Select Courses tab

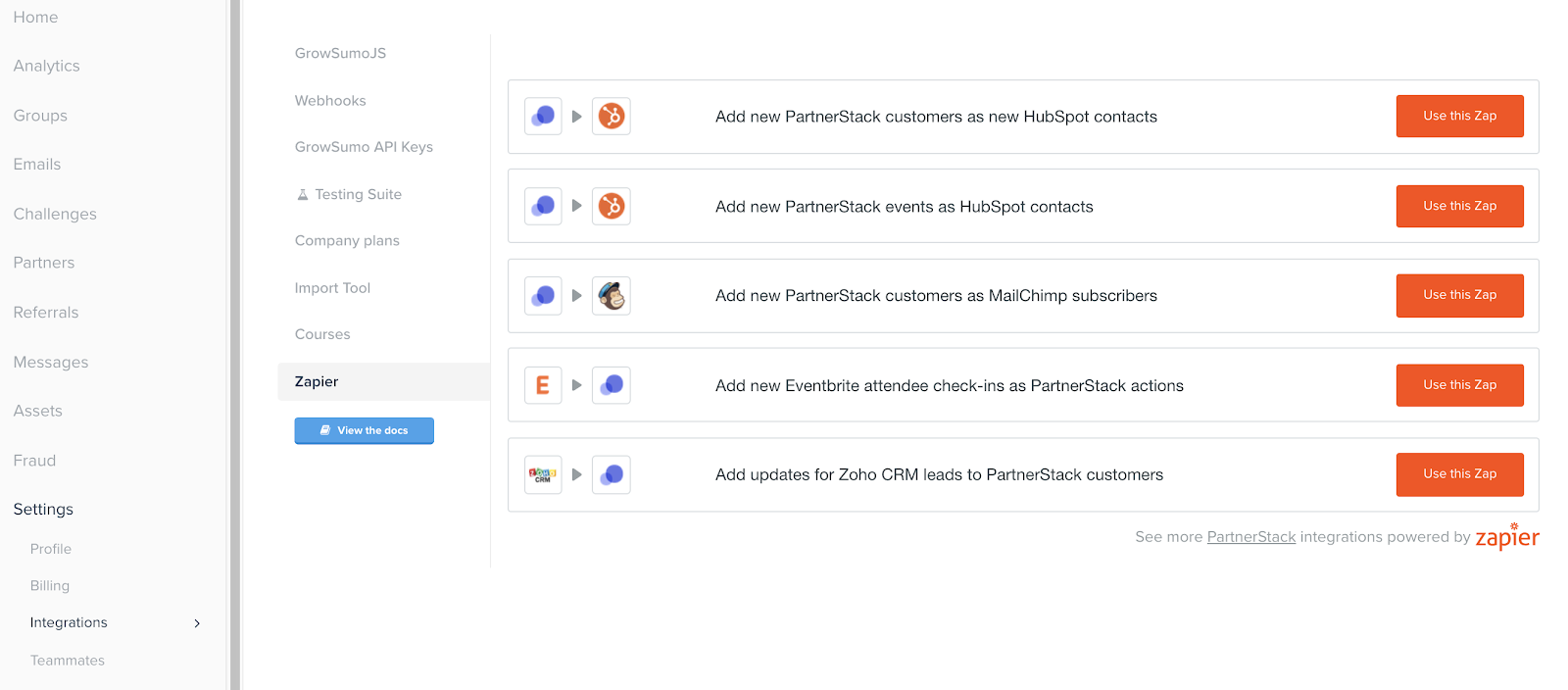(x=322, y=334)
